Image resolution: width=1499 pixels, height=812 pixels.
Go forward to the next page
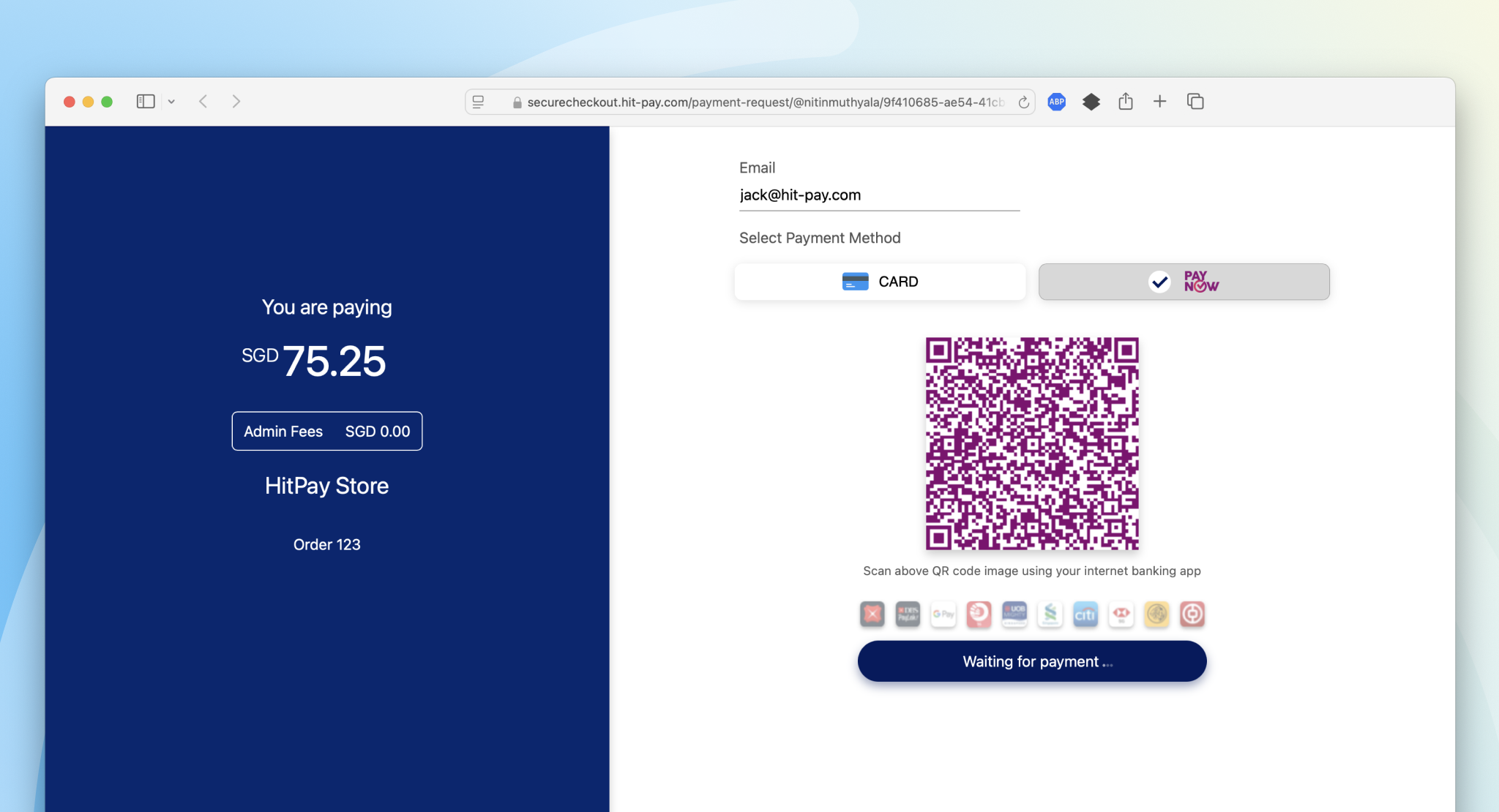pos(236,102)
